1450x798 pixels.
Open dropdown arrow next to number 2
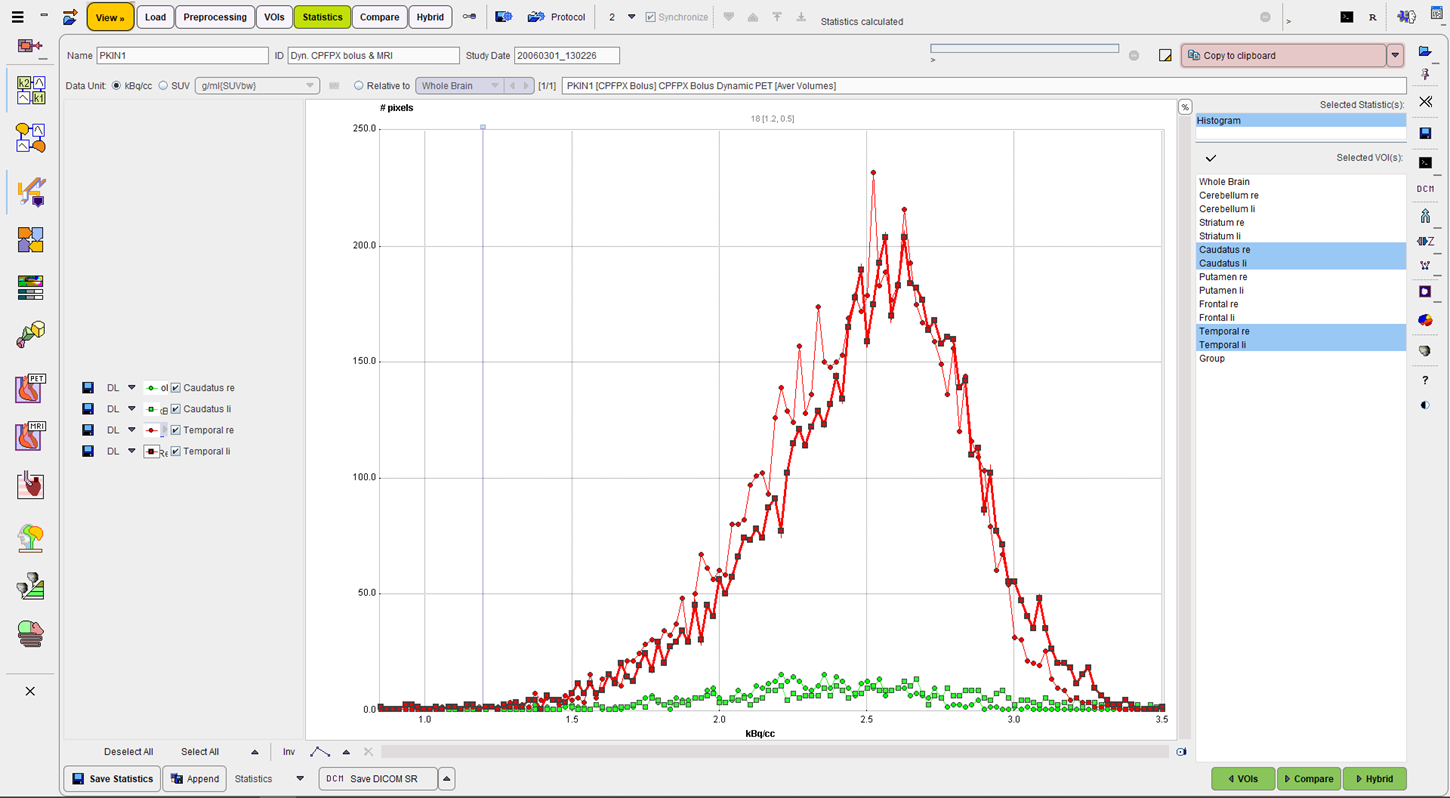tap(631, 17)
